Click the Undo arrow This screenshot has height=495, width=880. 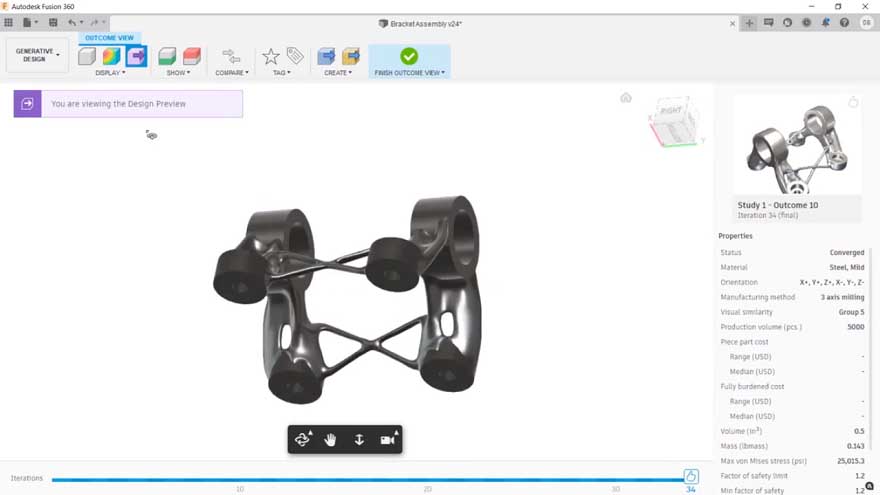tap(72, 22)
